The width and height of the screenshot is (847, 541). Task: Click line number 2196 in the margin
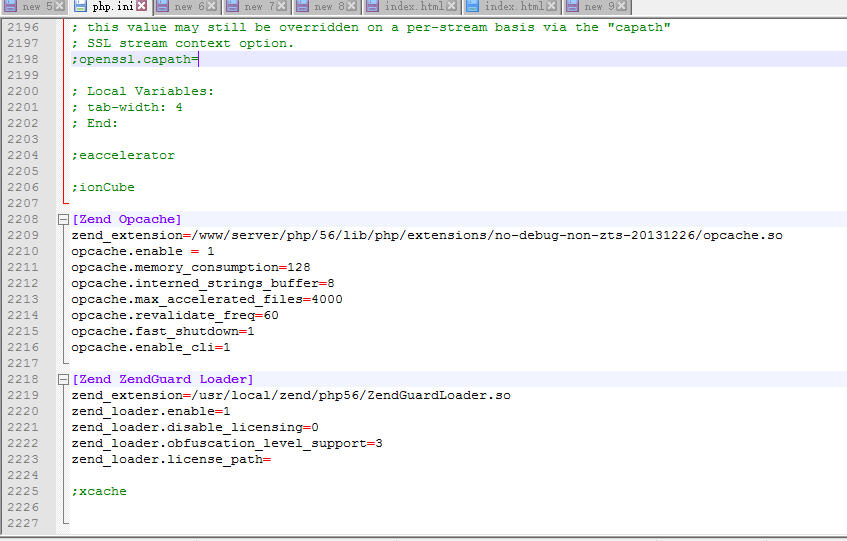pos(23,27)
